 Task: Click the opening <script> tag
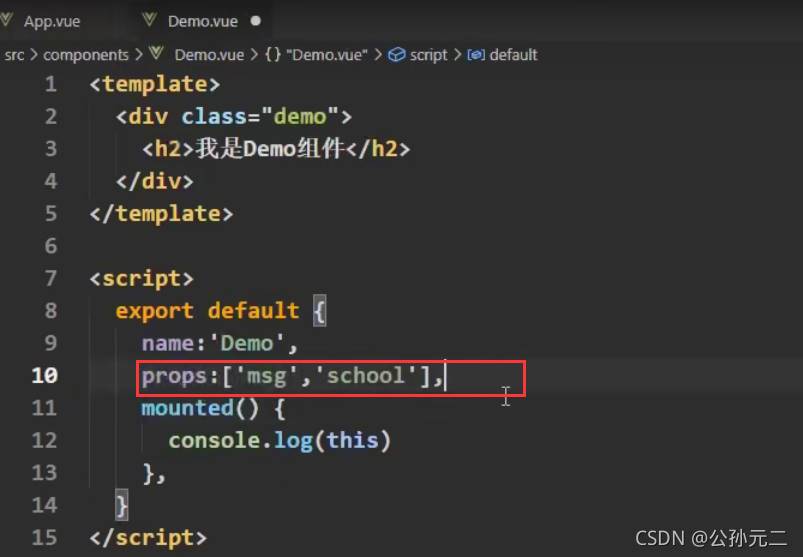click(142, 278)
